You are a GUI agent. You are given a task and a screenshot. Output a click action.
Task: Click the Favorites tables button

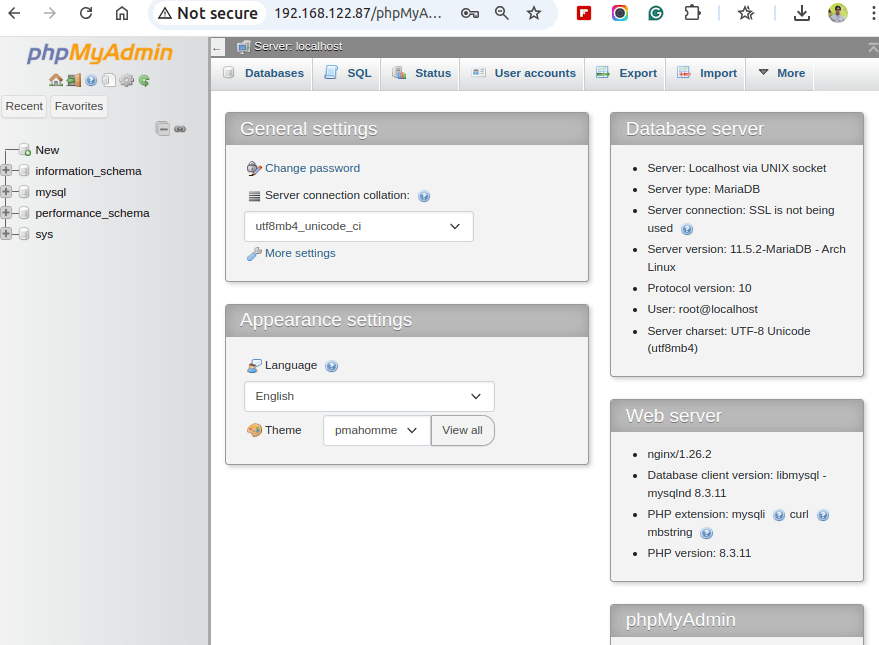79,106
